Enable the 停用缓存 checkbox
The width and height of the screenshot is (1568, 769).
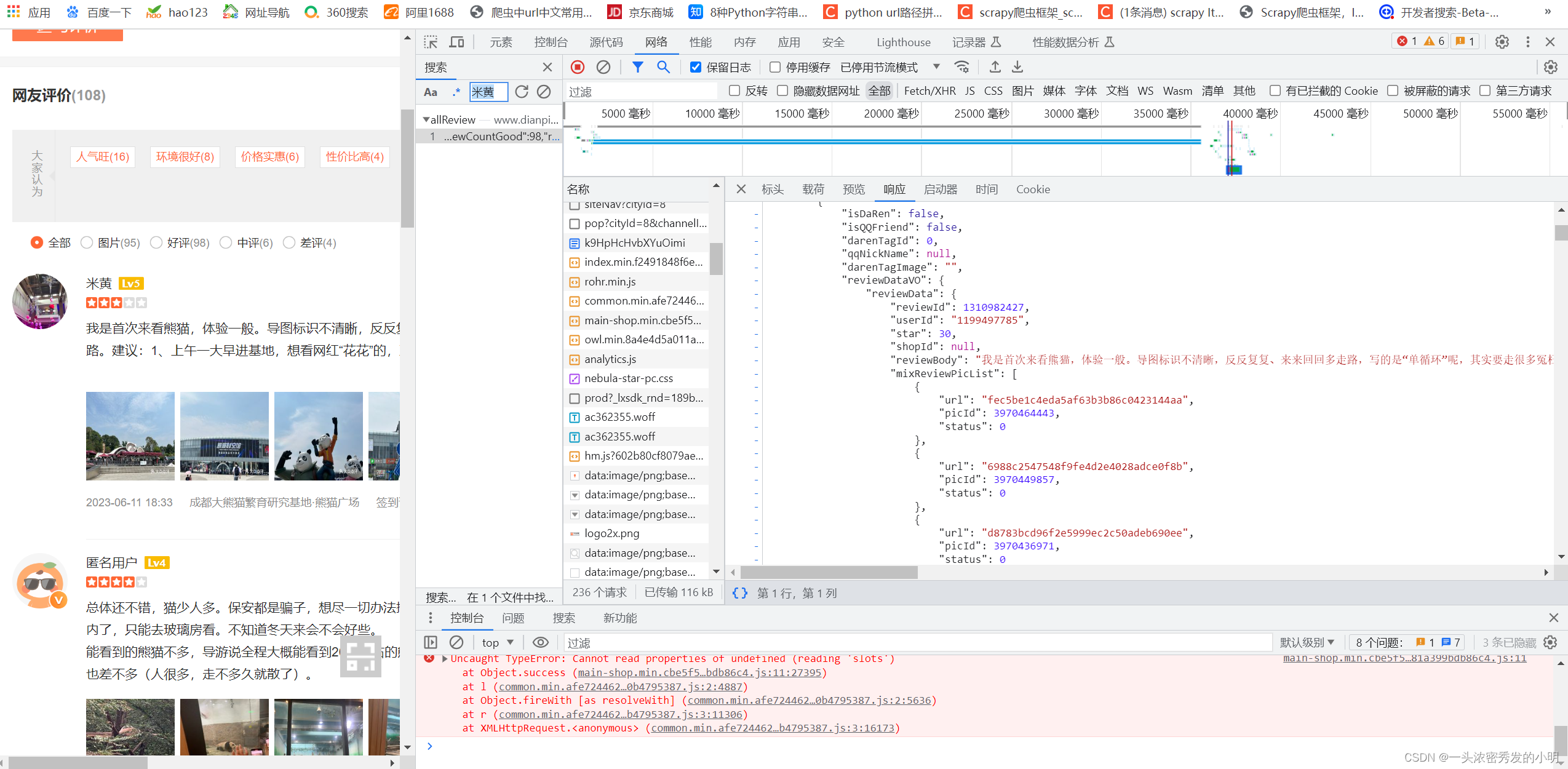point(775,67)
